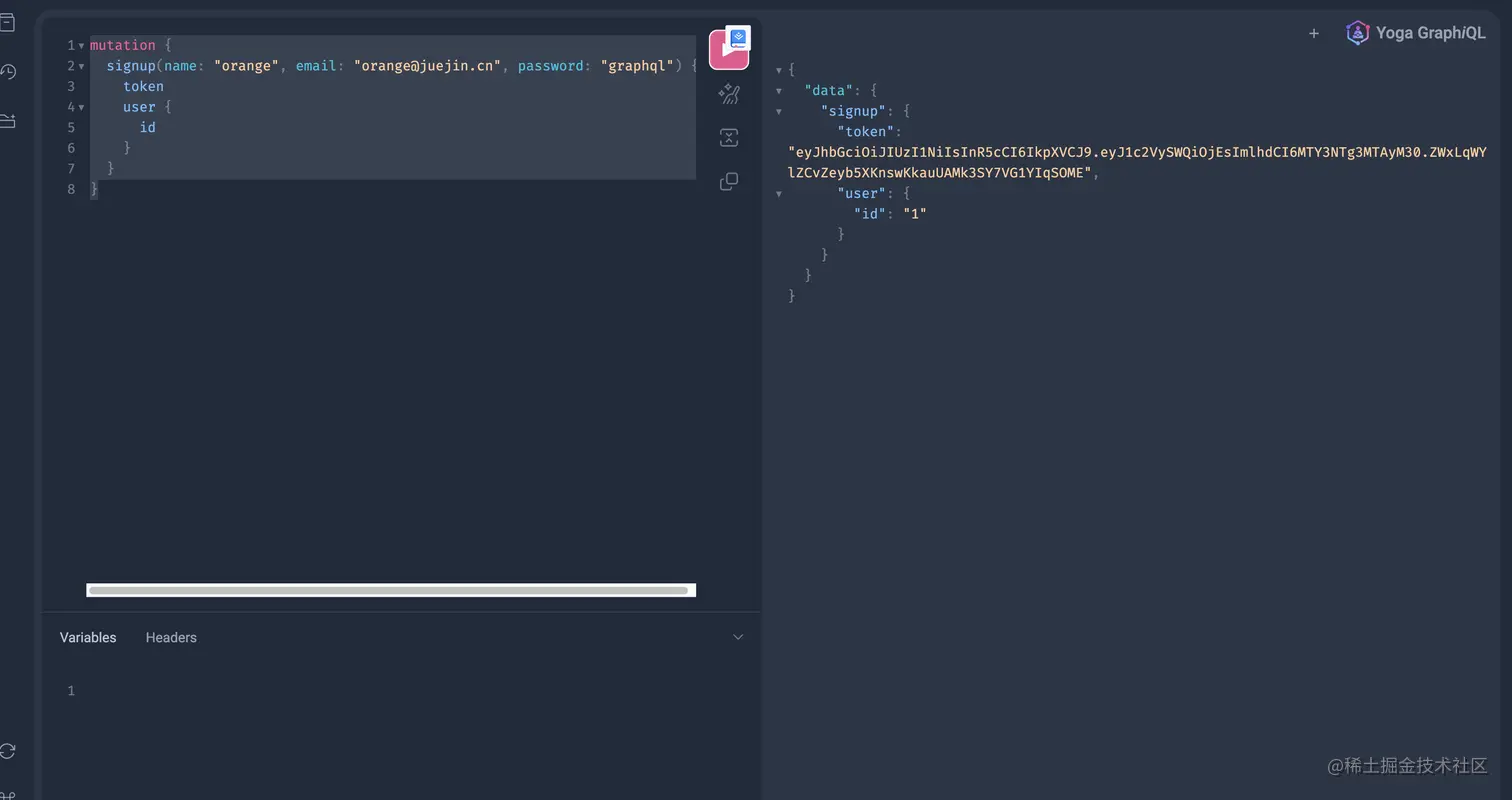Image resolution: width=1512 pixels, height=800 pixels.
Task: Re-fetch the GraphQL schema
Action: (x=8, y=751)
